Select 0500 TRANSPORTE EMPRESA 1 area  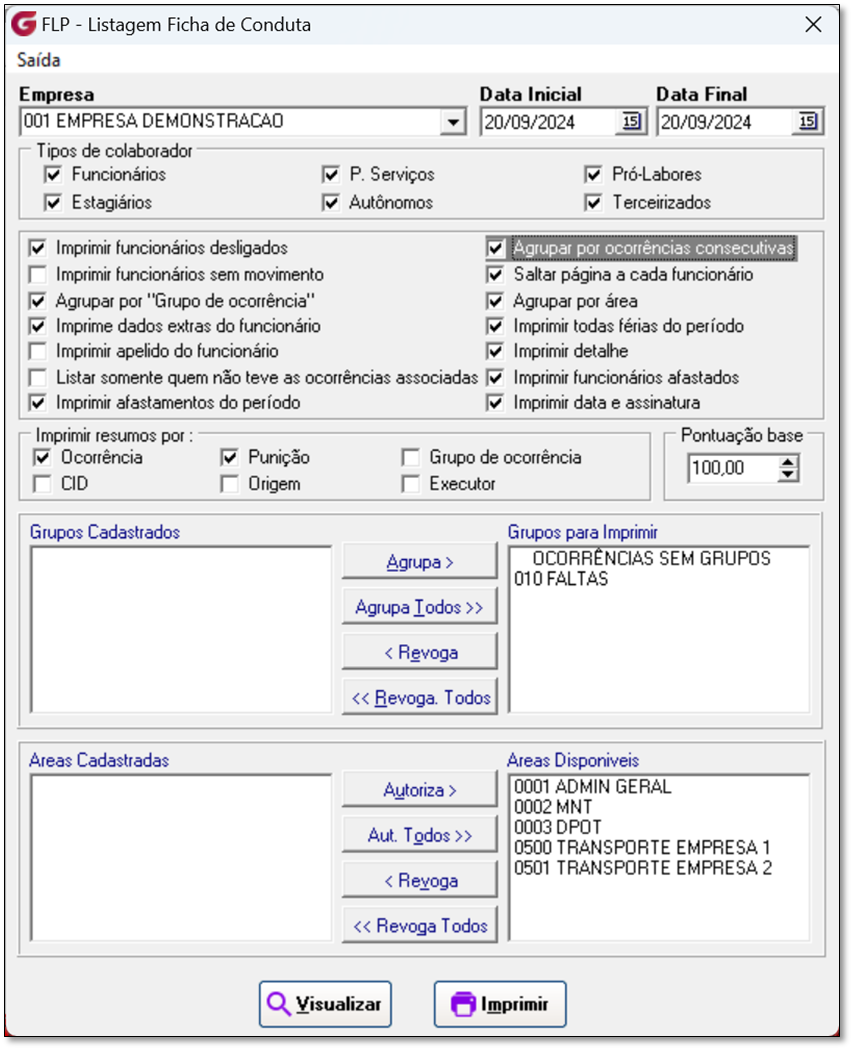[x=642, y=848]
